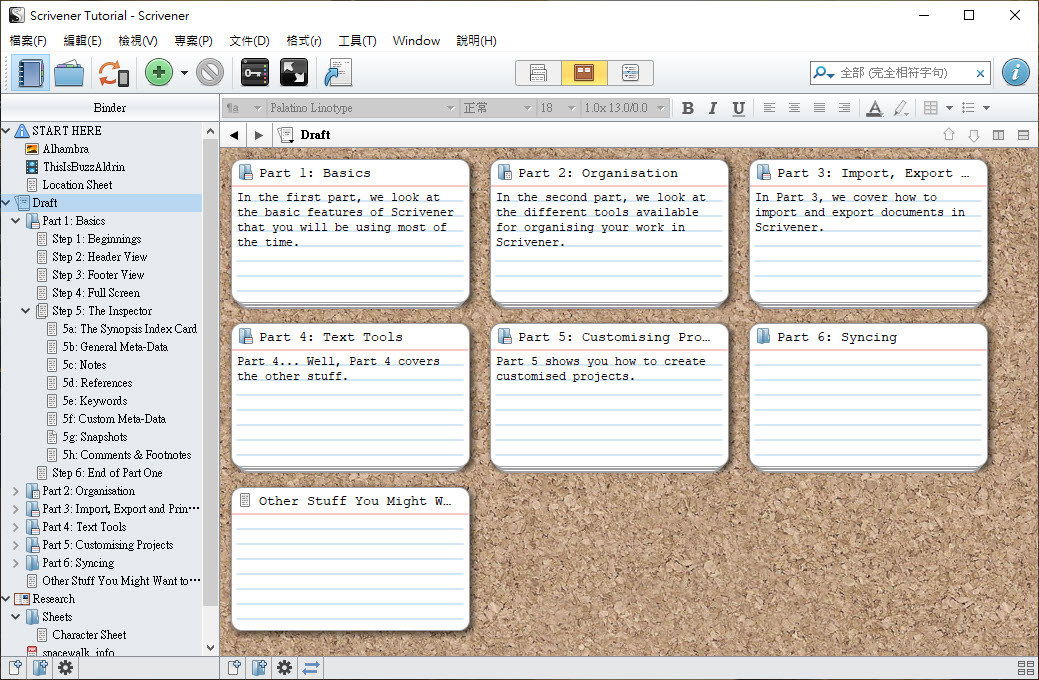Click the mobile sync icon
The width and height of the screenshot is (1039, 680).
[114, 73]
